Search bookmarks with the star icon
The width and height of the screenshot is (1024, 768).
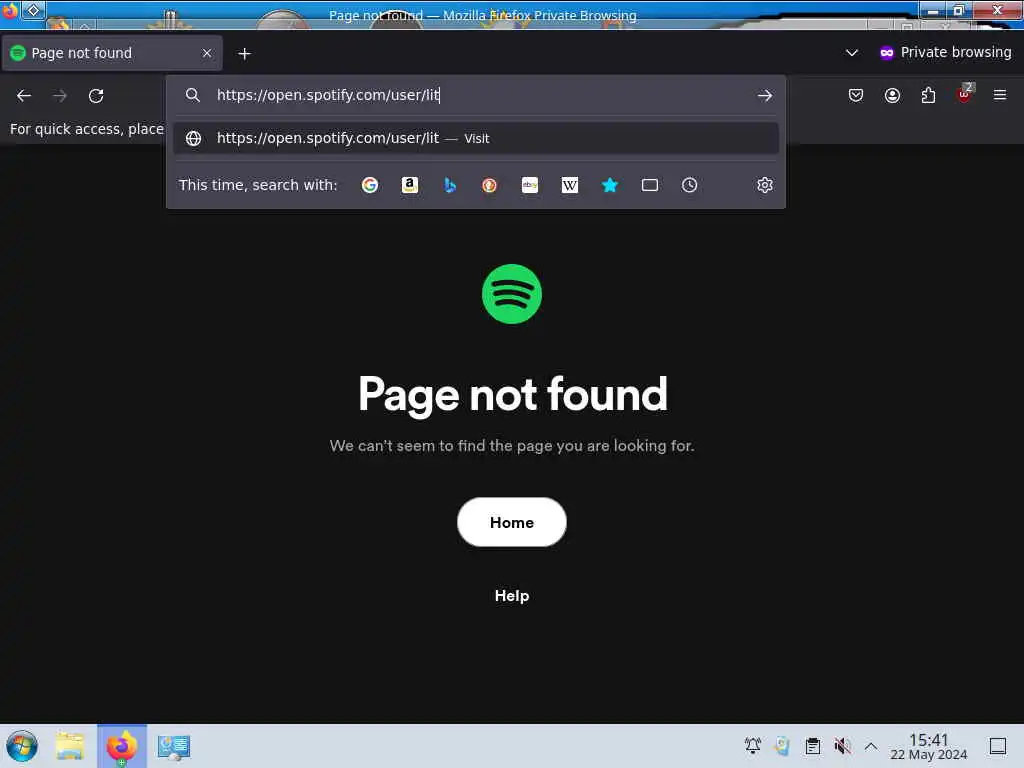pos(610,185)
